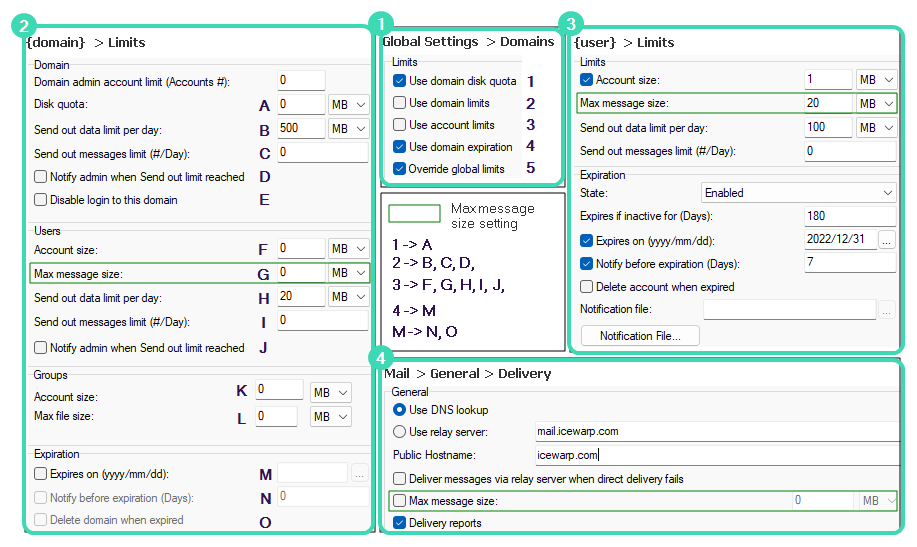917x547 pixels.
Task: Click the Public Hostname input field
Action: [x=715, y=455]
